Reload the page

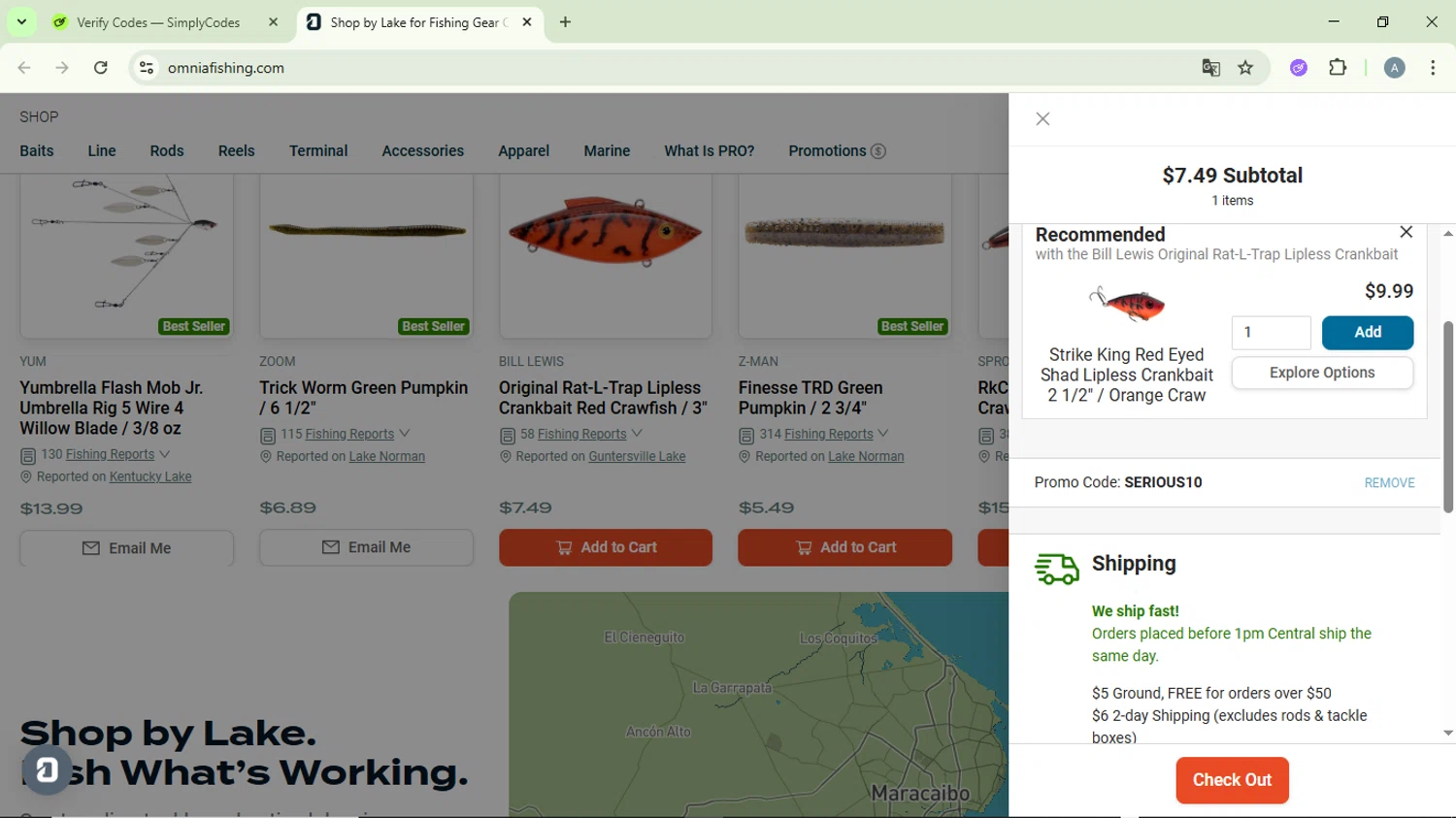(x=101, y=68)
